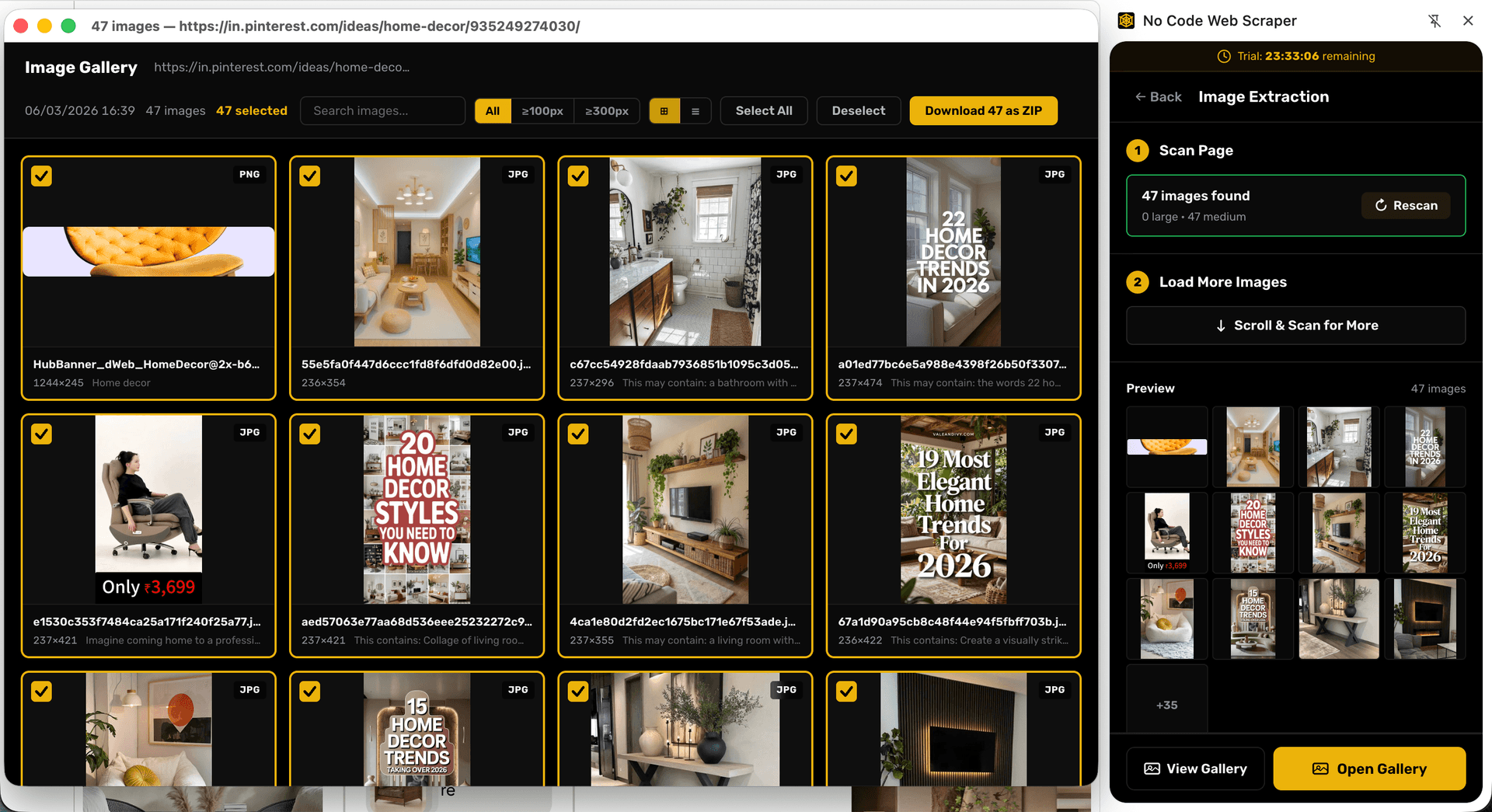Screen dimensions: 1492x812
Task: Uncheck the c67cc54928fdaab bathroom image checkbox
Action: [578, 176]
